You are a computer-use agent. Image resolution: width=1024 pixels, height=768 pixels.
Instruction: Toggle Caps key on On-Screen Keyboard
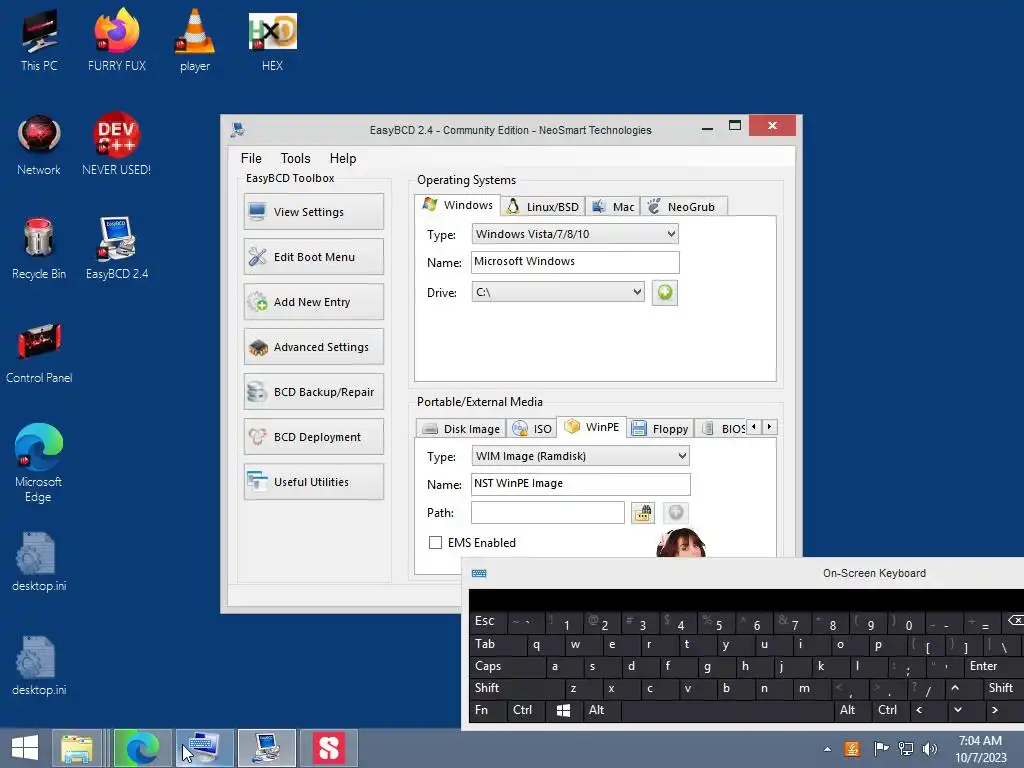pos(507,666)
